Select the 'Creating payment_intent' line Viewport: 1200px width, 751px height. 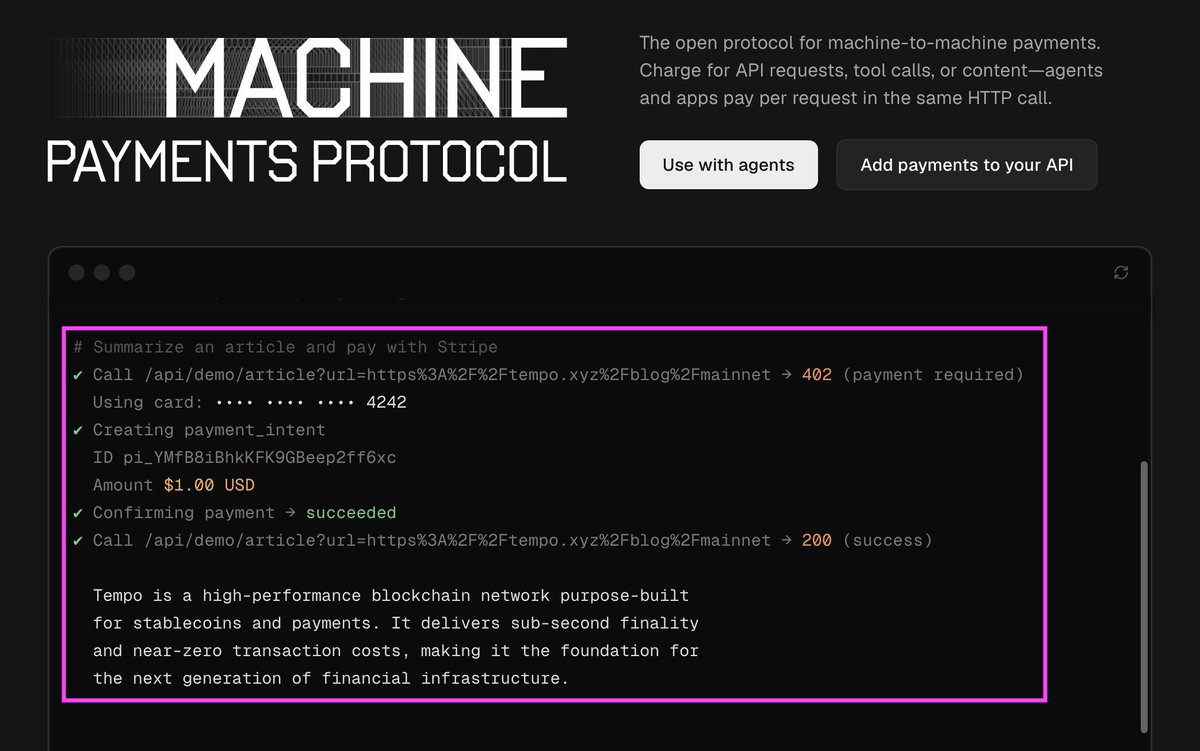209,430
